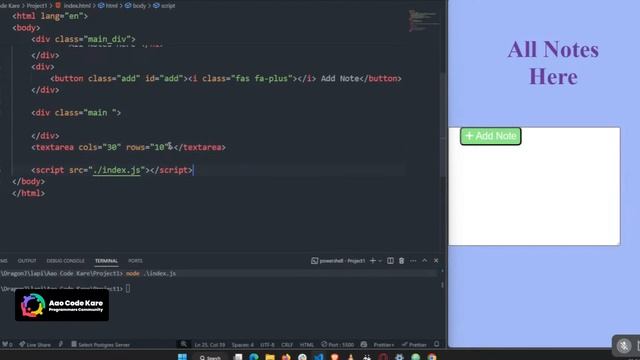640x360 pixels.
Task: Open Visual Studio Code taskbar icon
Action: coord(318,357)
